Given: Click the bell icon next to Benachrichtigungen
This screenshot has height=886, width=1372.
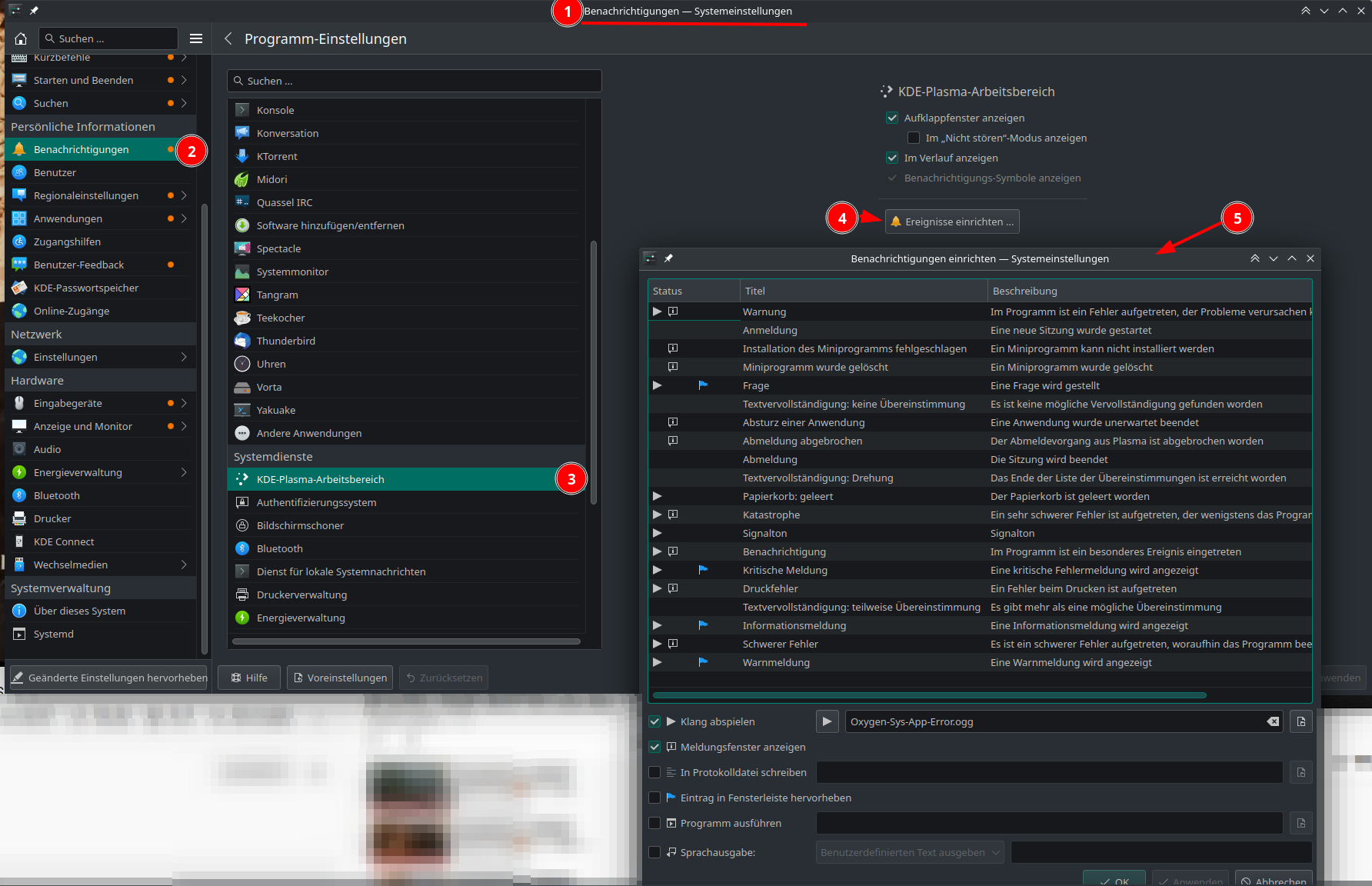Looking at the screenshot, I should [x=19, y=149].
